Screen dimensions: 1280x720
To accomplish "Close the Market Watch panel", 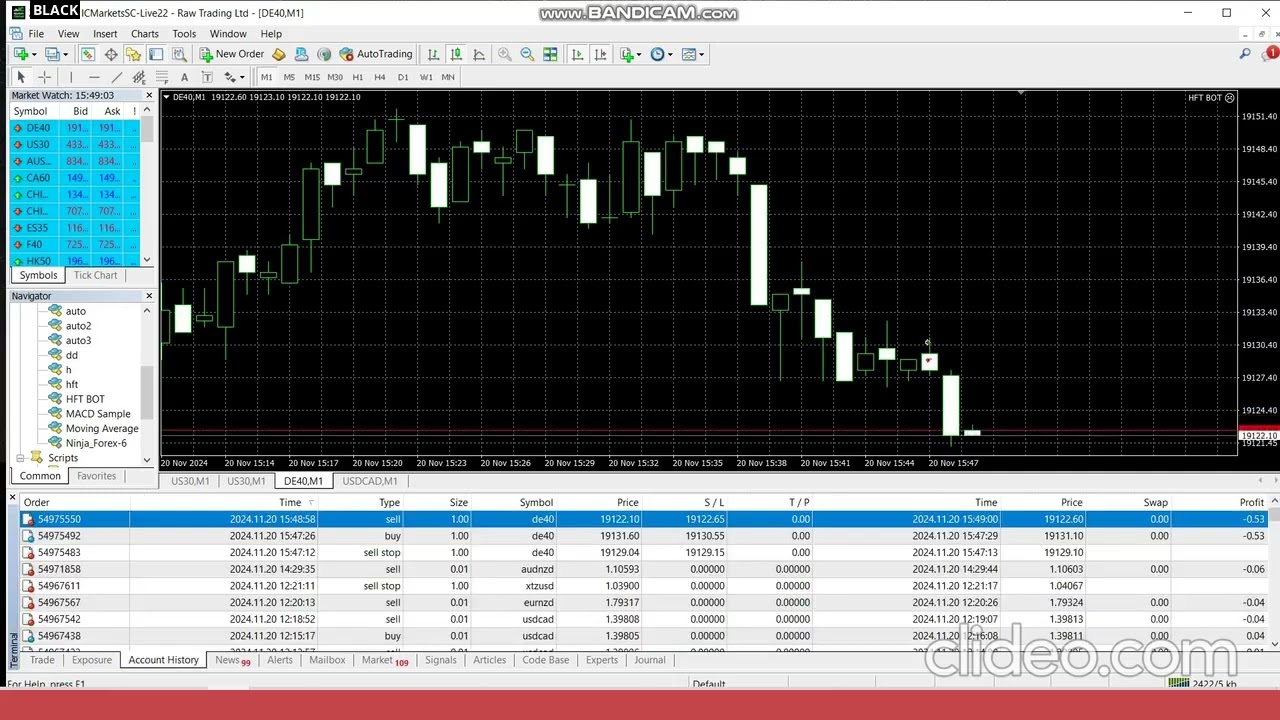I will click(x=149, y=95).
